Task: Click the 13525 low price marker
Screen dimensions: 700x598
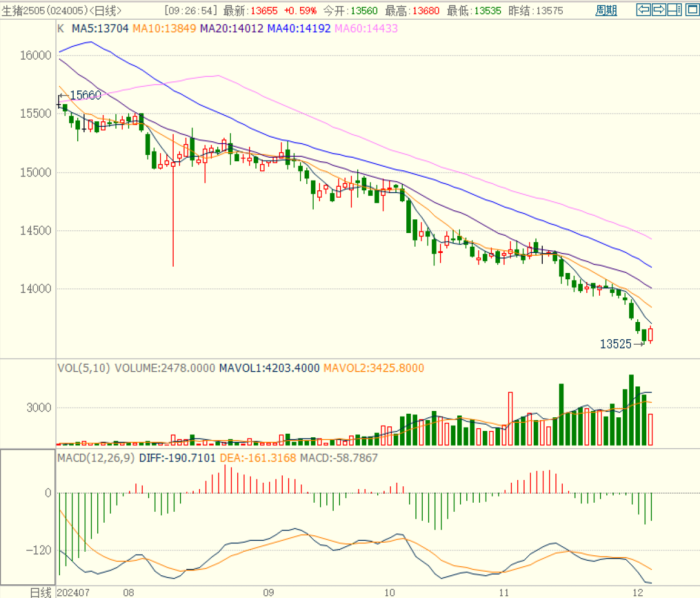Action: coord(614,344)
